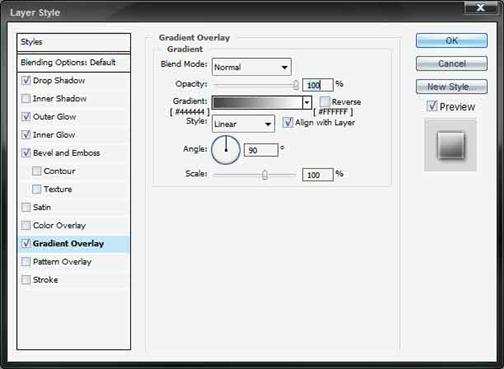The width and height of the screenshot is (504, 369).
Task: Toggle the Bevel and Emboss checkbox
Action: tap(26, 153)
